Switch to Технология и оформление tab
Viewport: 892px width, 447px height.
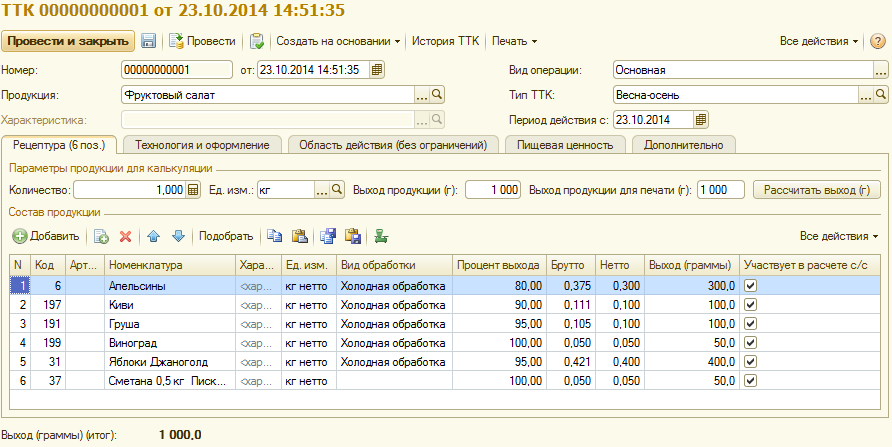(202, 145)
